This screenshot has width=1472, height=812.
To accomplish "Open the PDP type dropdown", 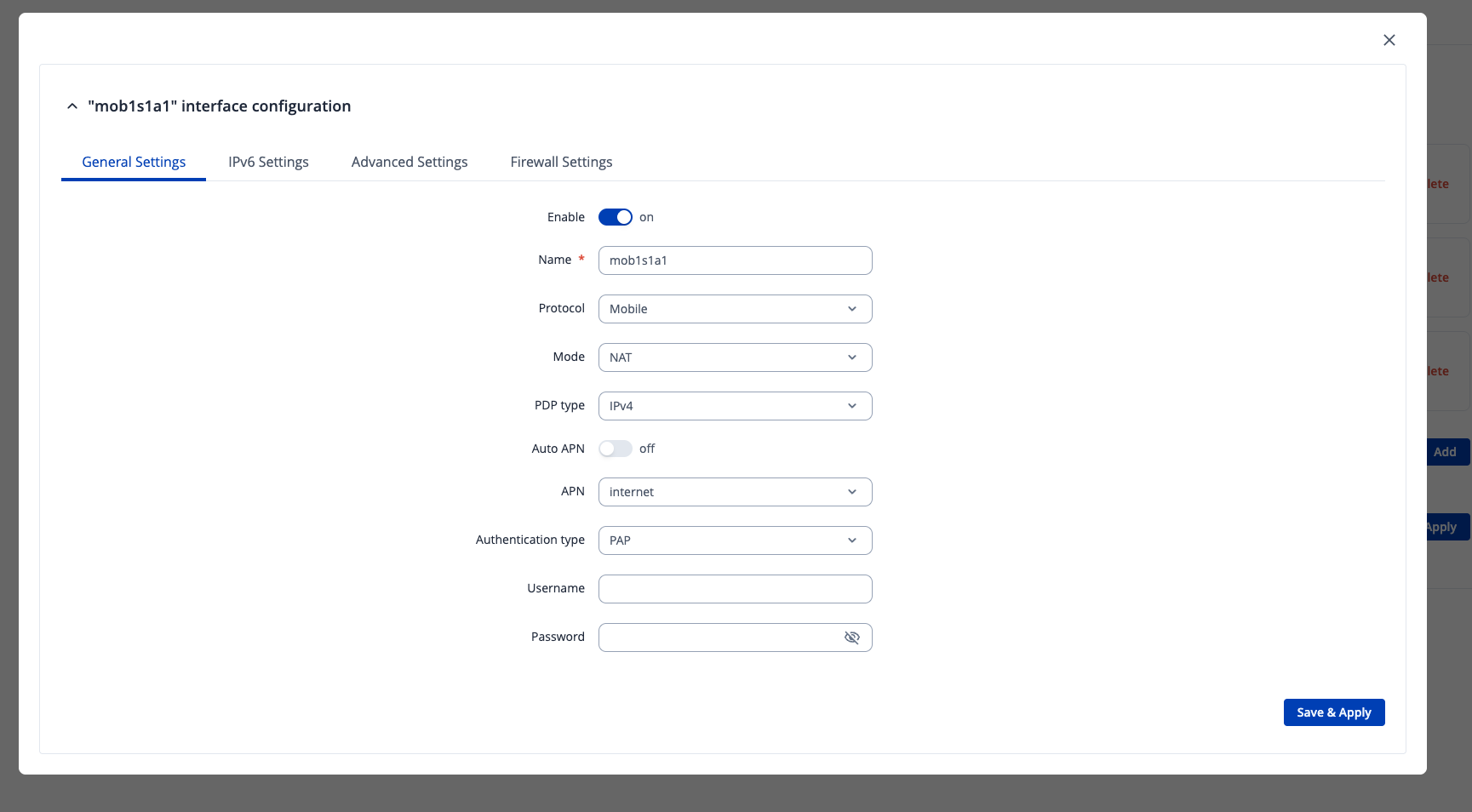I will (735, 406).
